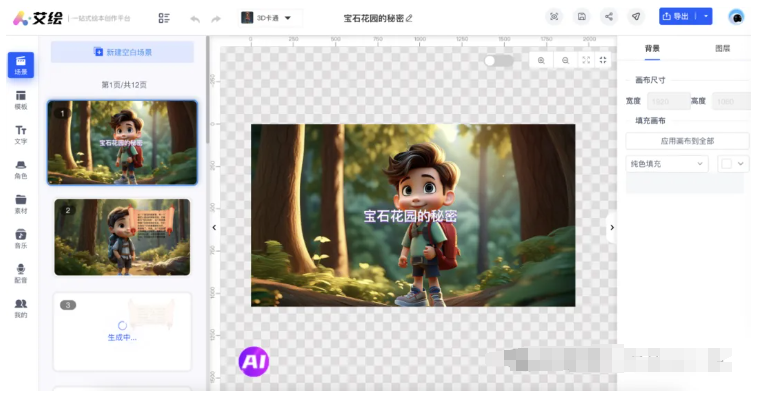Edit the title 宝石花园的秘密 pencil icon
Image resolution: width=761 pixels, height=394 pixels.
point(409,18)
